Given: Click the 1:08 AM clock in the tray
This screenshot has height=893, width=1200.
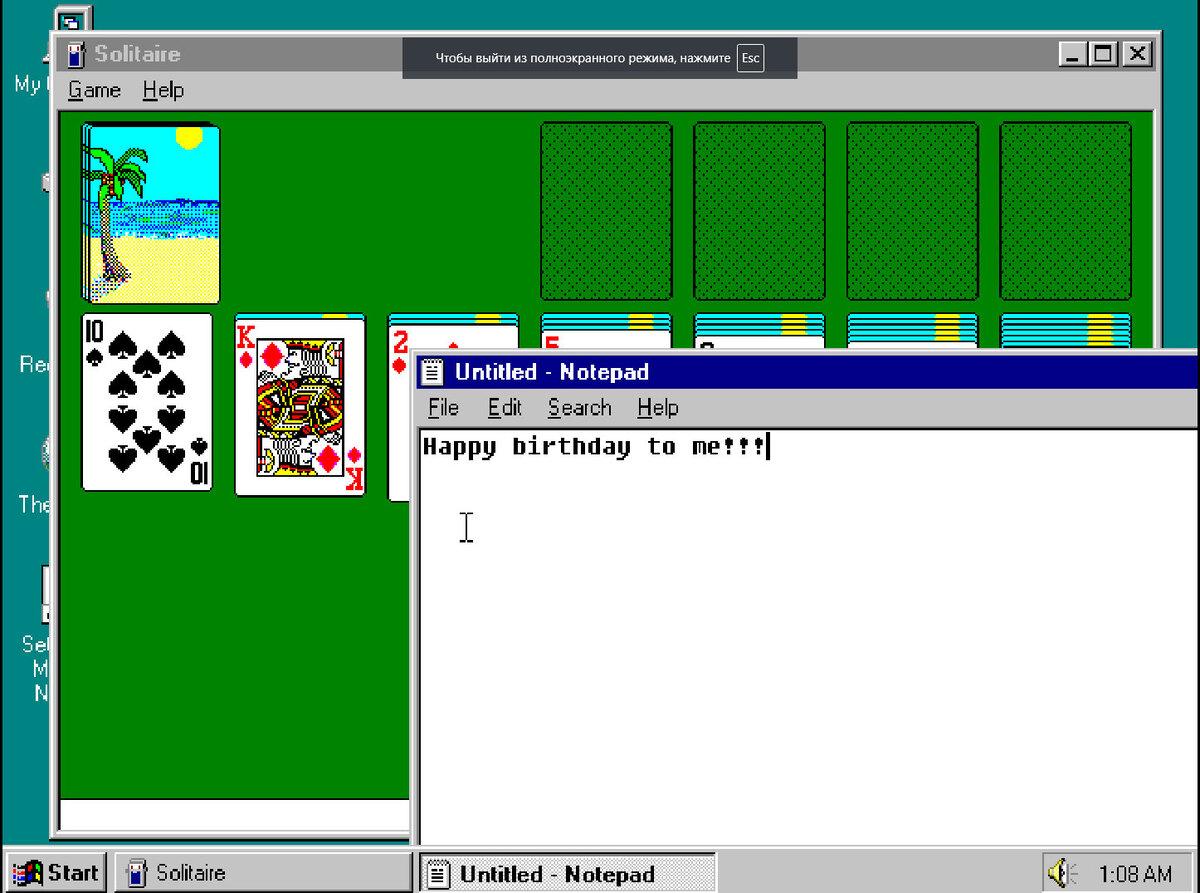Looking at the screenshot, I should 1135,874.
